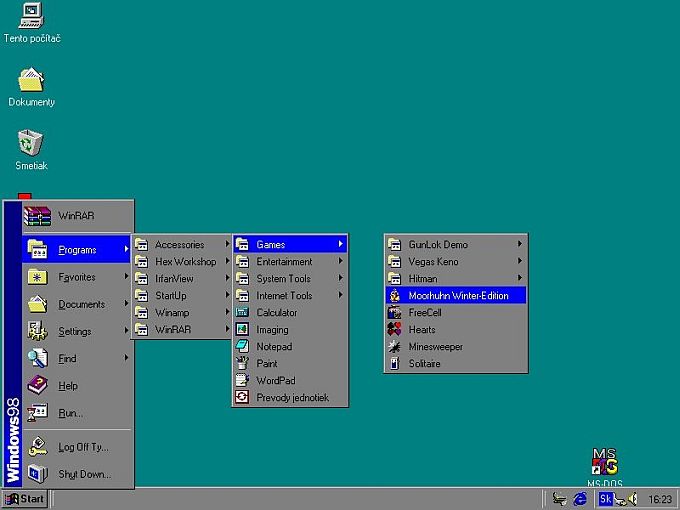Click Internet Explorer icon in system tray

[x=580, y=499]
